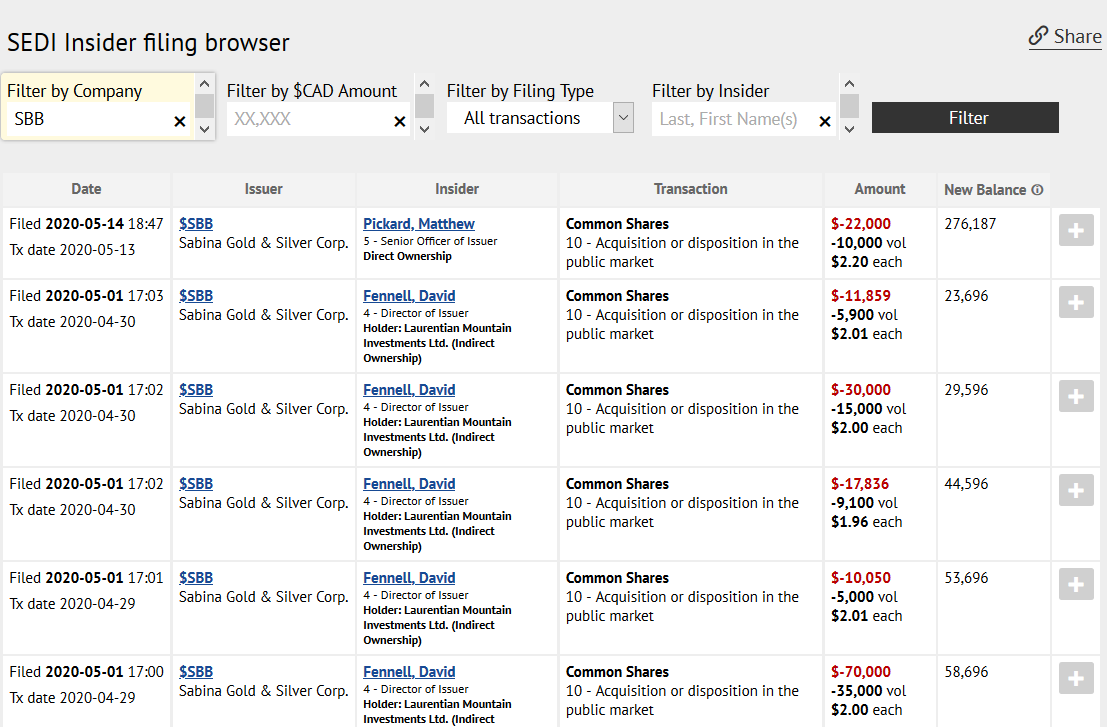This screenshot has height=727, width=1107.
Task: Click the Share link
Action: tap(1065, 37)
